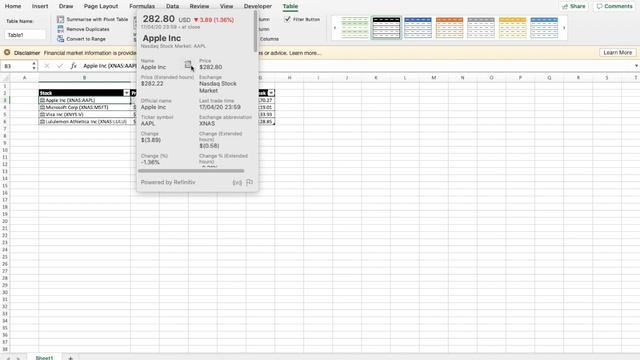This screenshot has height=360, width=640.
Task: Select the grey table style
Action: (x=481, y=28)
